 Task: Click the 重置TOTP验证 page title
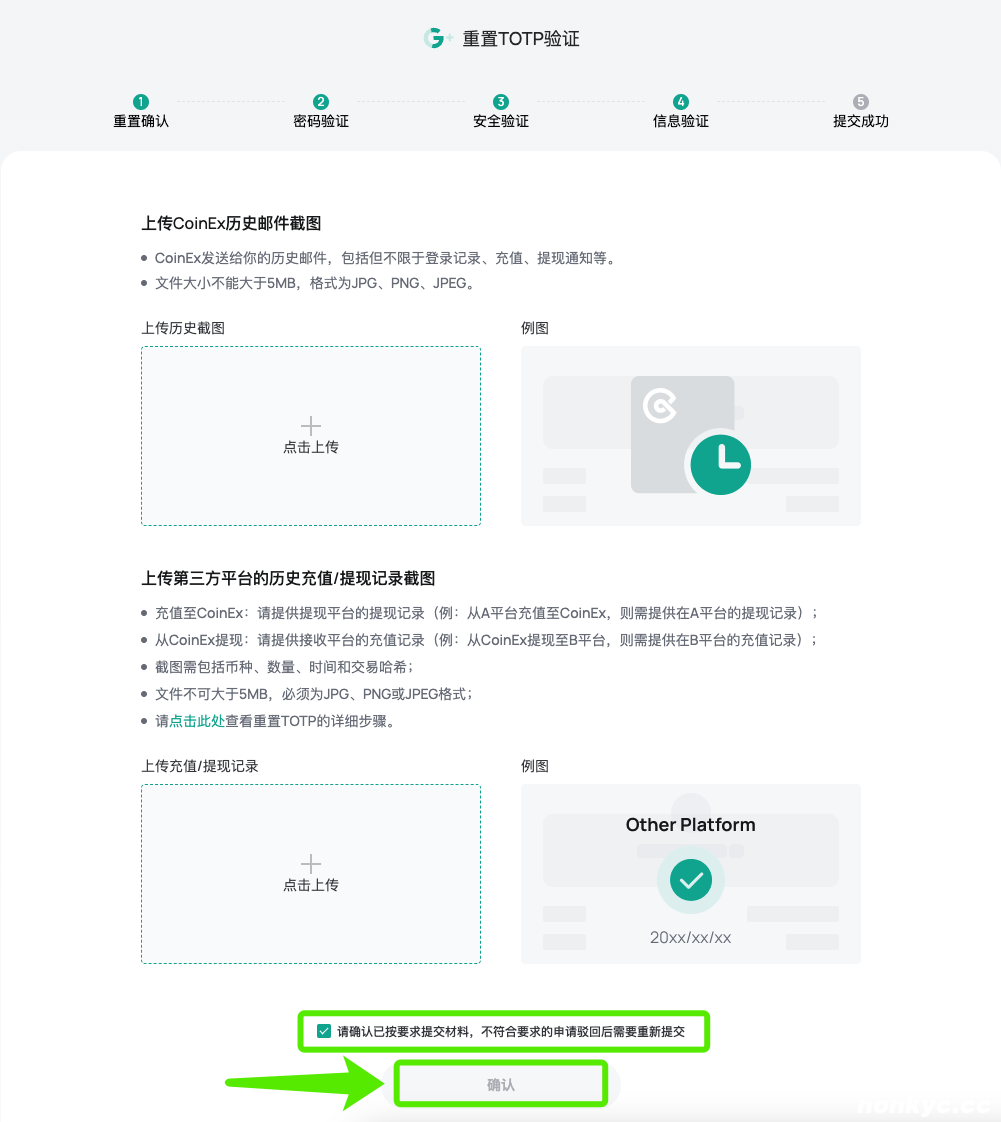click(x=521, y=39)
